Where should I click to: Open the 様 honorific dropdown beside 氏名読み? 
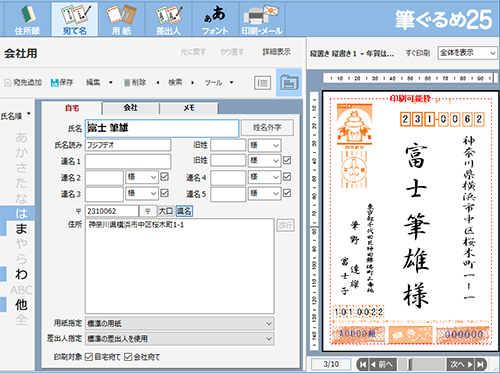tap(265, 145)
